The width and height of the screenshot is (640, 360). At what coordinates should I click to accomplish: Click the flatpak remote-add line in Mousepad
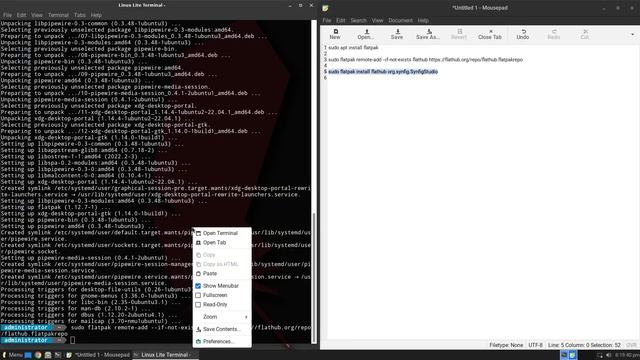[425, 60]
